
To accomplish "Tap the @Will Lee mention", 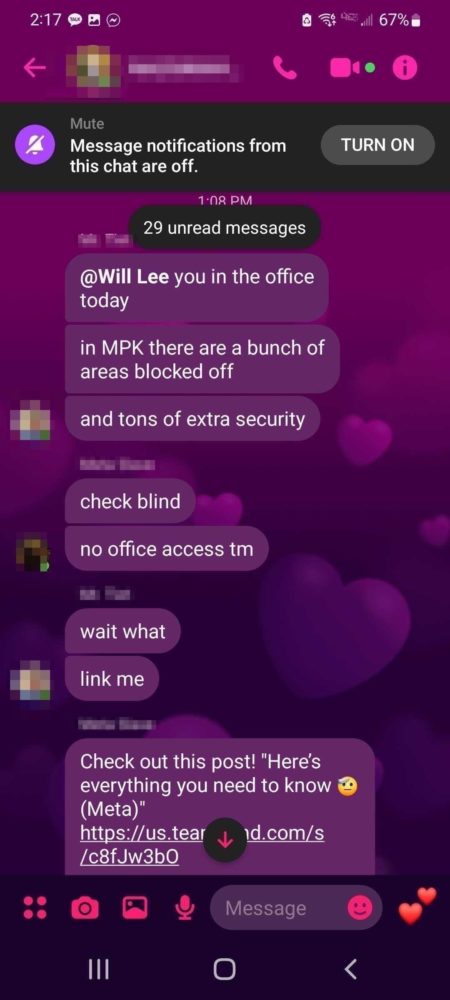I will 124,277.
